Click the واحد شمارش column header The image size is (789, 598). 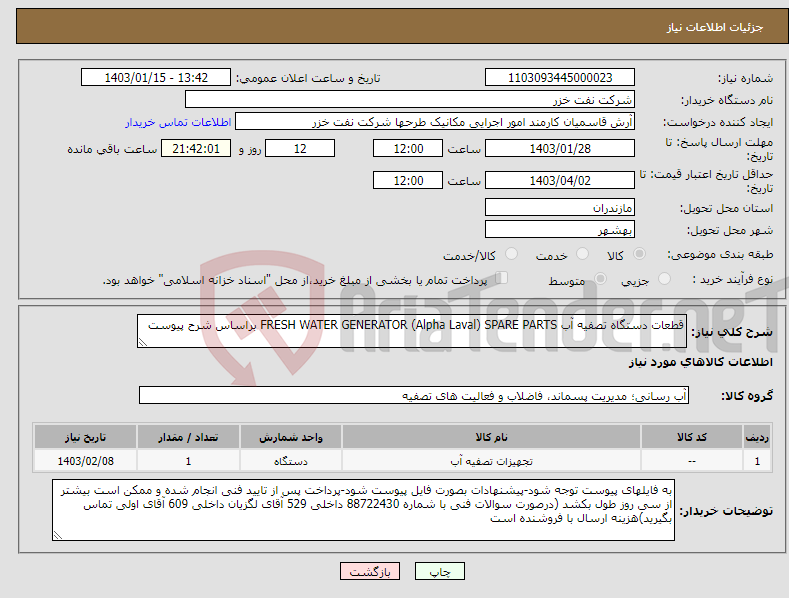[x=290, y=437]
